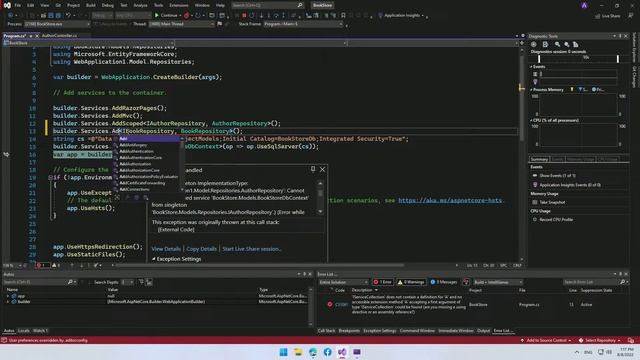The image size is (640, 360).
Task: Close the exception helper popup
Action: pyautogui.click(x=322, y=169)
